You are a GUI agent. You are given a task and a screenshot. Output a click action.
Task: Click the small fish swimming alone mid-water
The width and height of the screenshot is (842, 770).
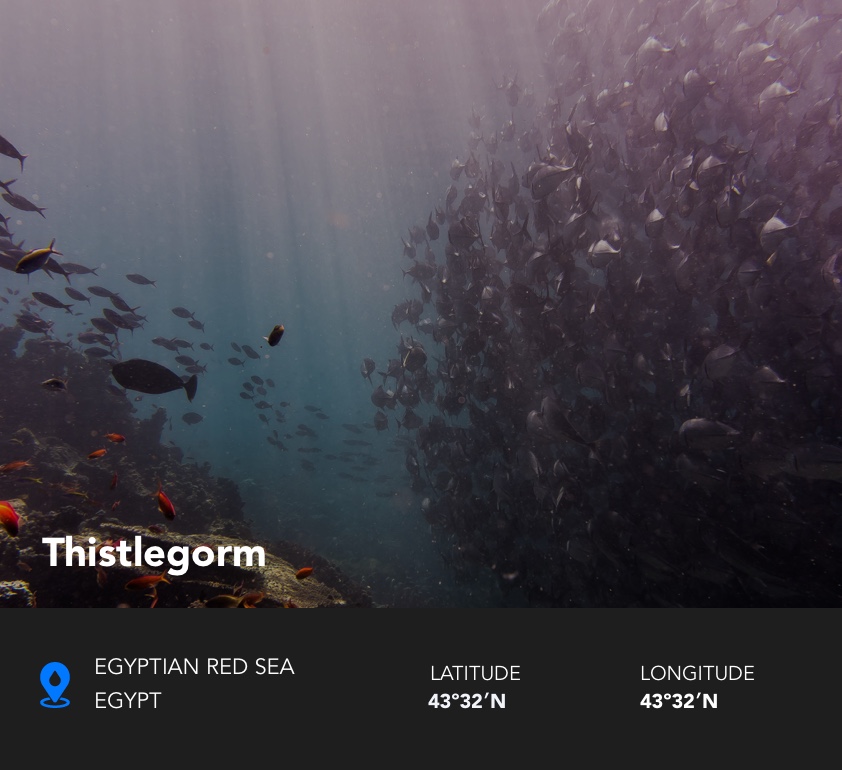275,335
